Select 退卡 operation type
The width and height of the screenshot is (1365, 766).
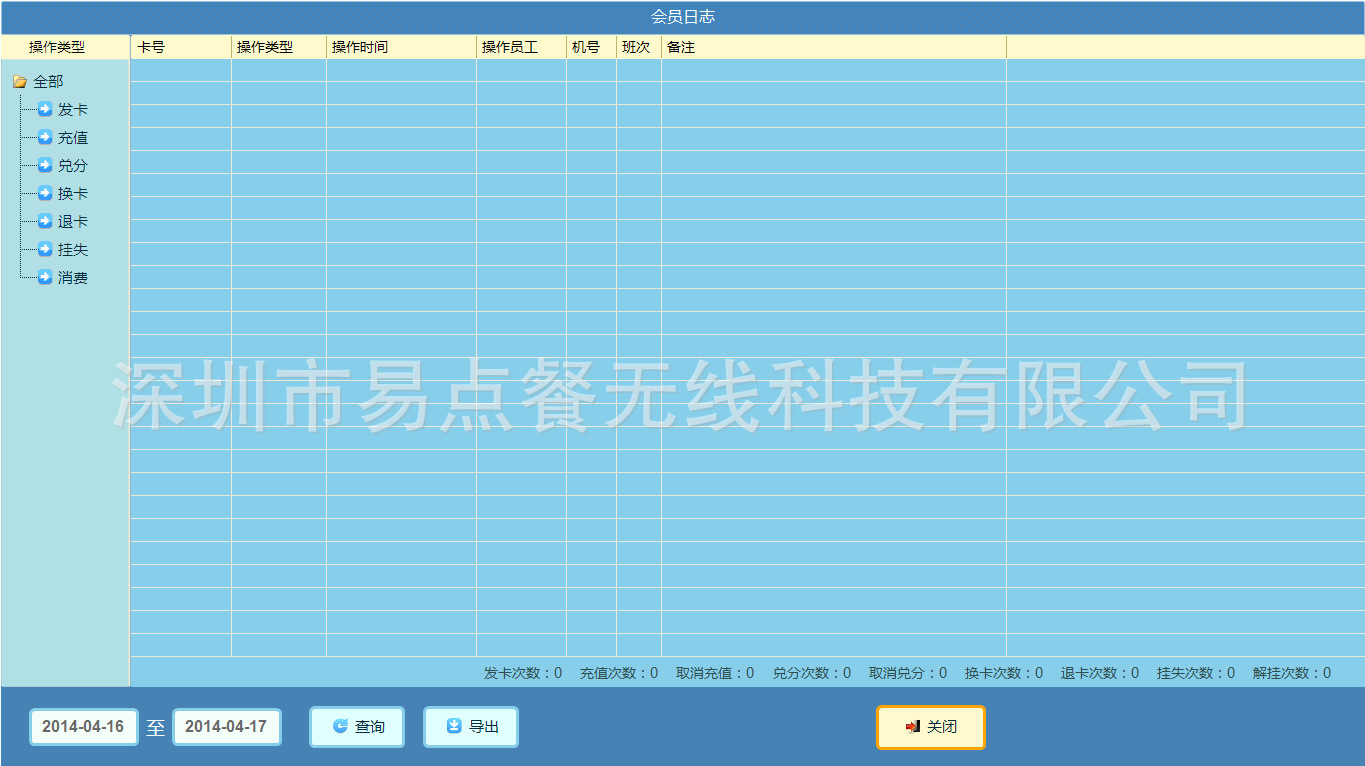pyautogui.click(x=73, y=222)
